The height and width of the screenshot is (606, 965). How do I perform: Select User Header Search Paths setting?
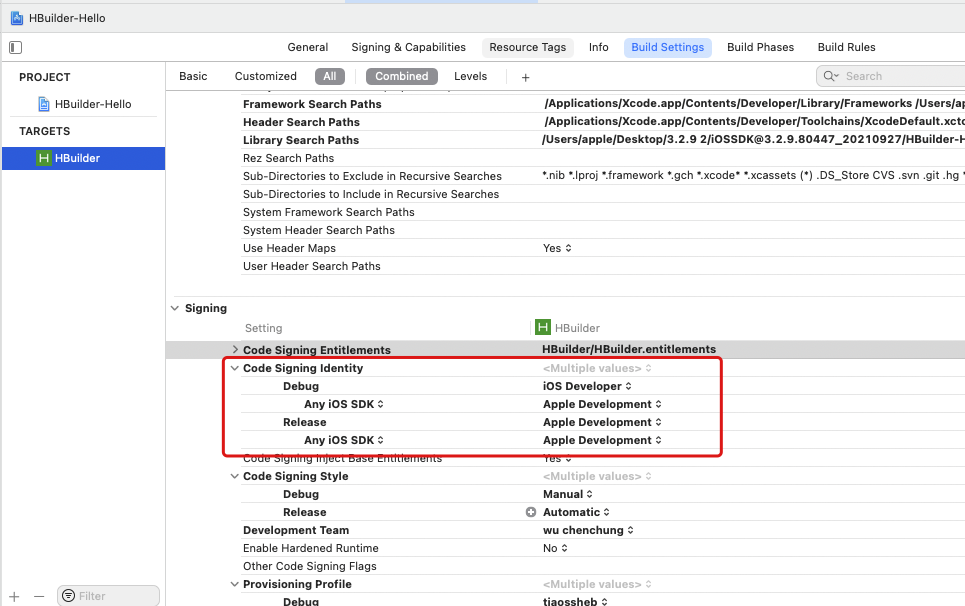(x=311, y=266)
